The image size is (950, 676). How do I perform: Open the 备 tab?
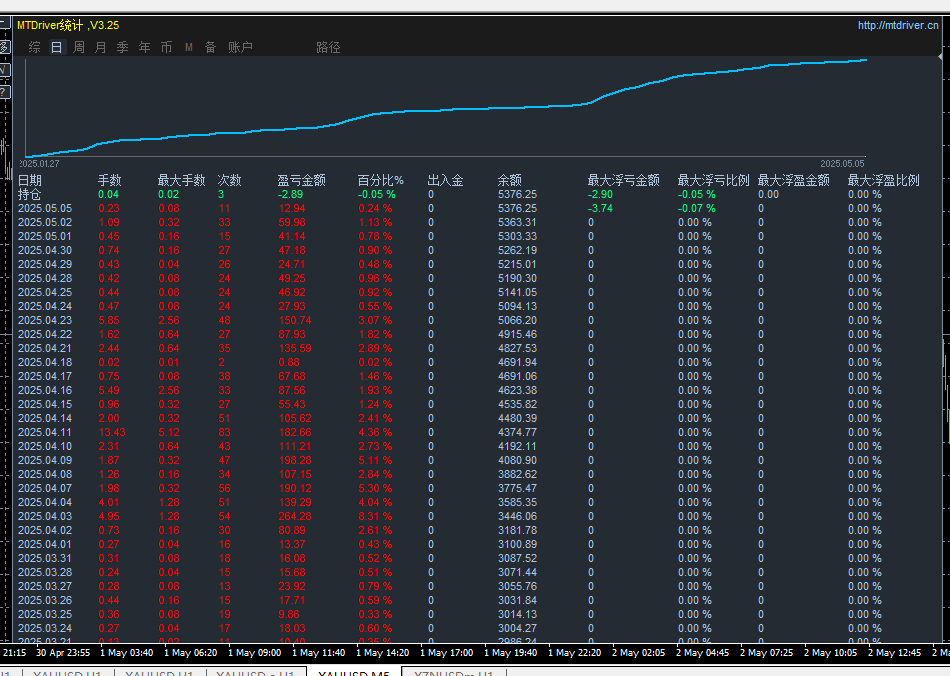click(210, 47)
